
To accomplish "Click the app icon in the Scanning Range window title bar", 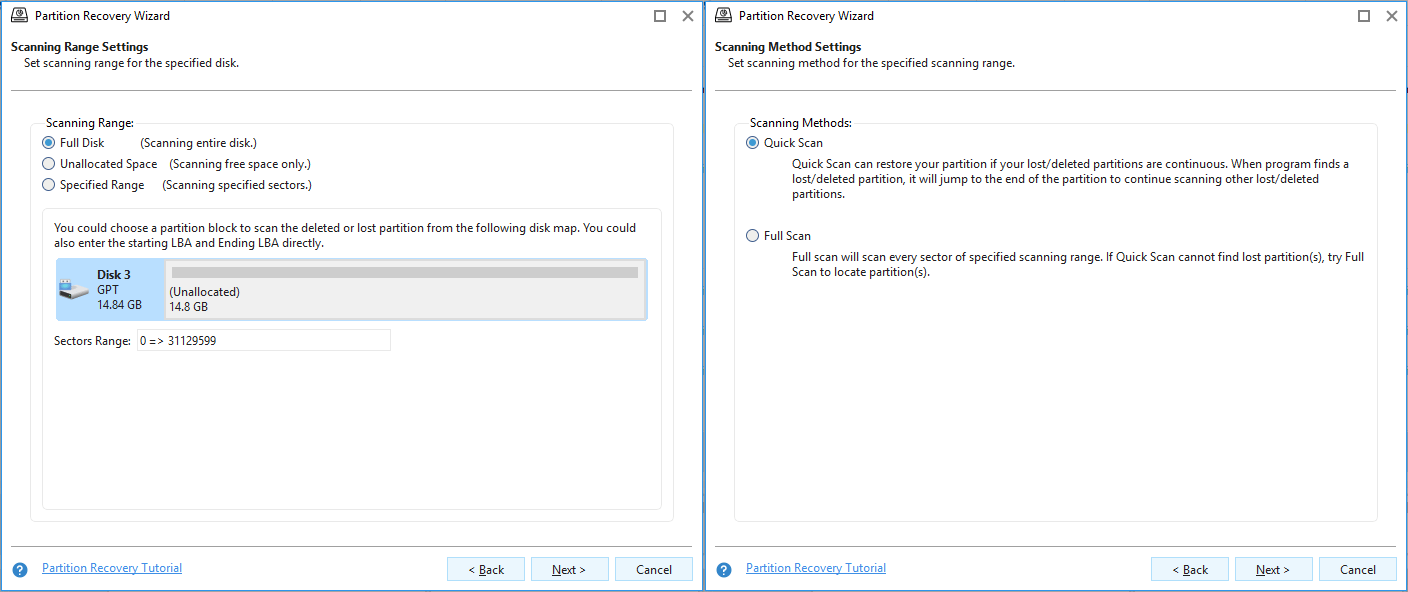I will [x=19, y=15].
